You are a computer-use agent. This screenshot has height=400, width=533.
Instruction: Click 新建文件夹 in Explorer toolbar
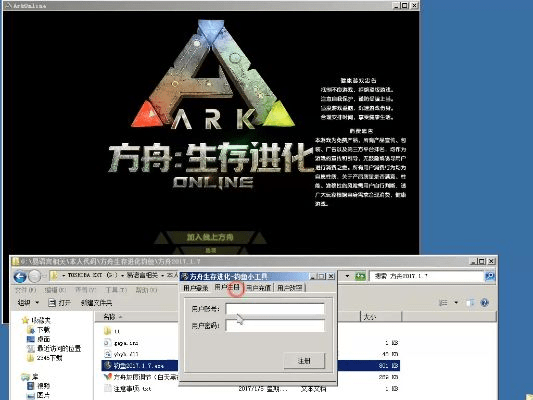97,302
